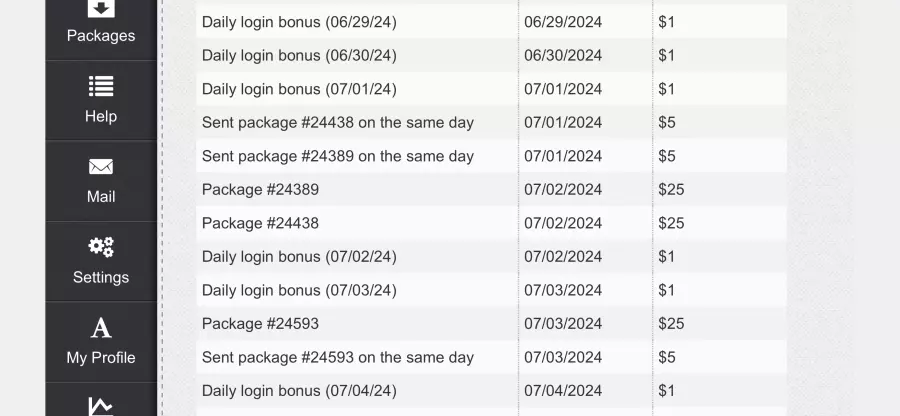900x416 pixels.
Task: Open the chart icon below My Profile
Action: [101, 406]
